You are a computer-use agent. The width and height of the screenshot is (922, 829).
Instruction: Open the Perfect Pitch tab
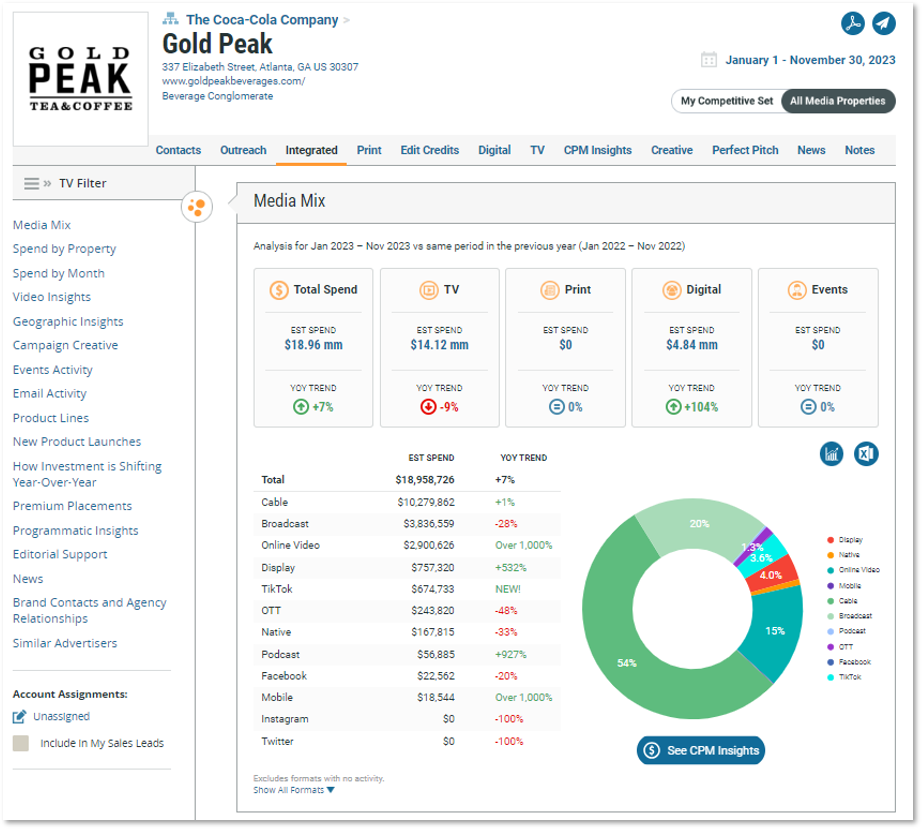(745, 151)
